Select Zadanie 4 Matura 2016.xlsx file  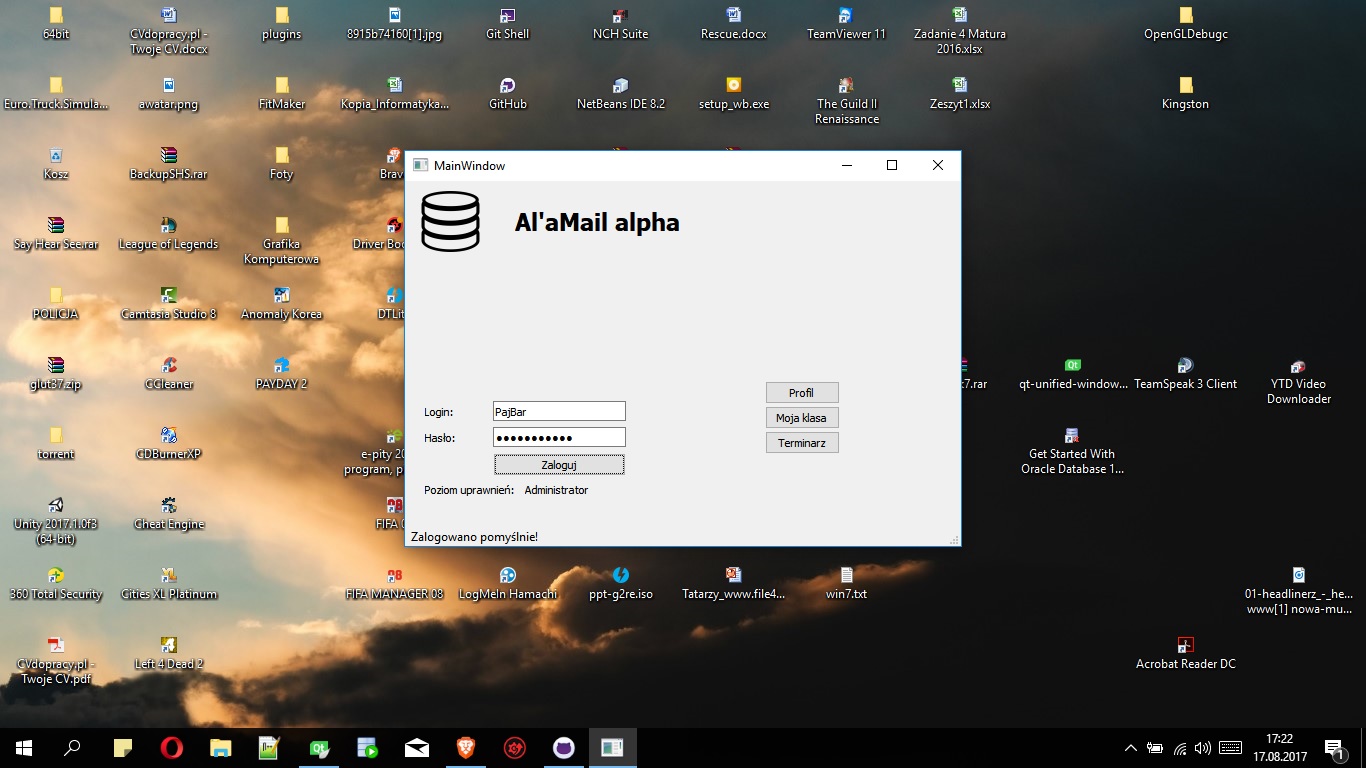click(x=960, y=31)
